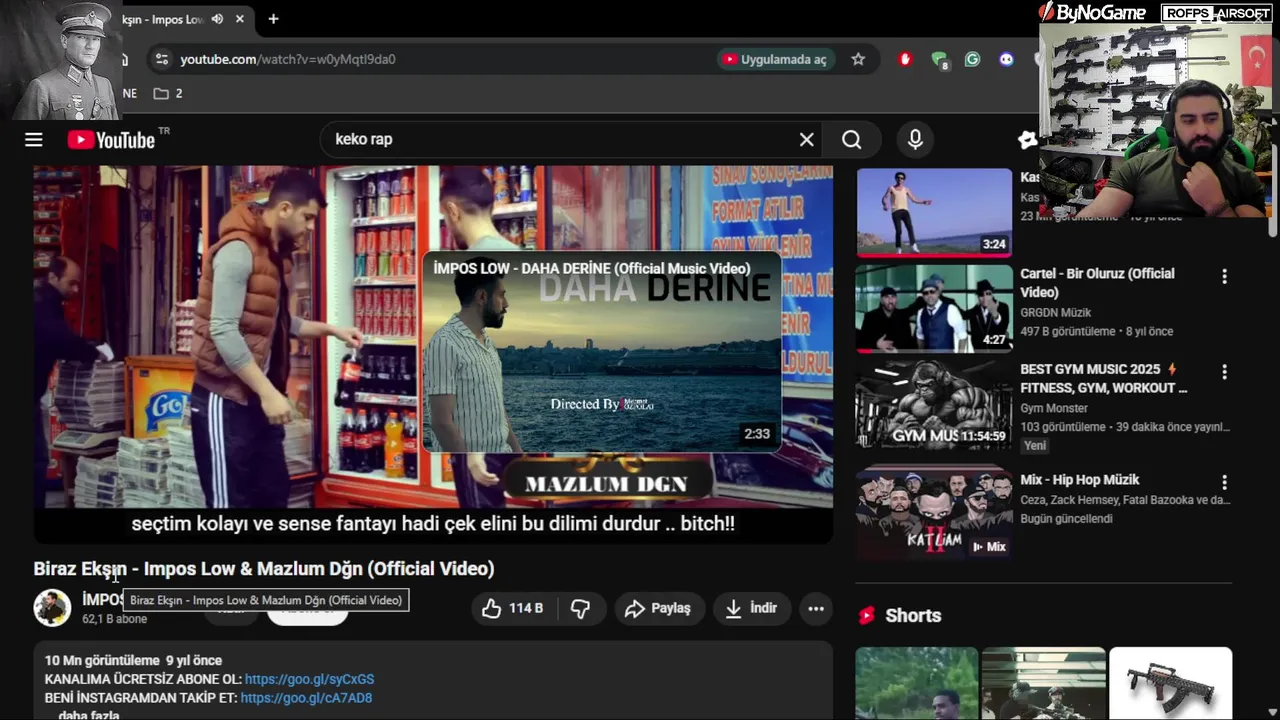
Task: Open a new browser tab
Action: [x=273, y=19]
